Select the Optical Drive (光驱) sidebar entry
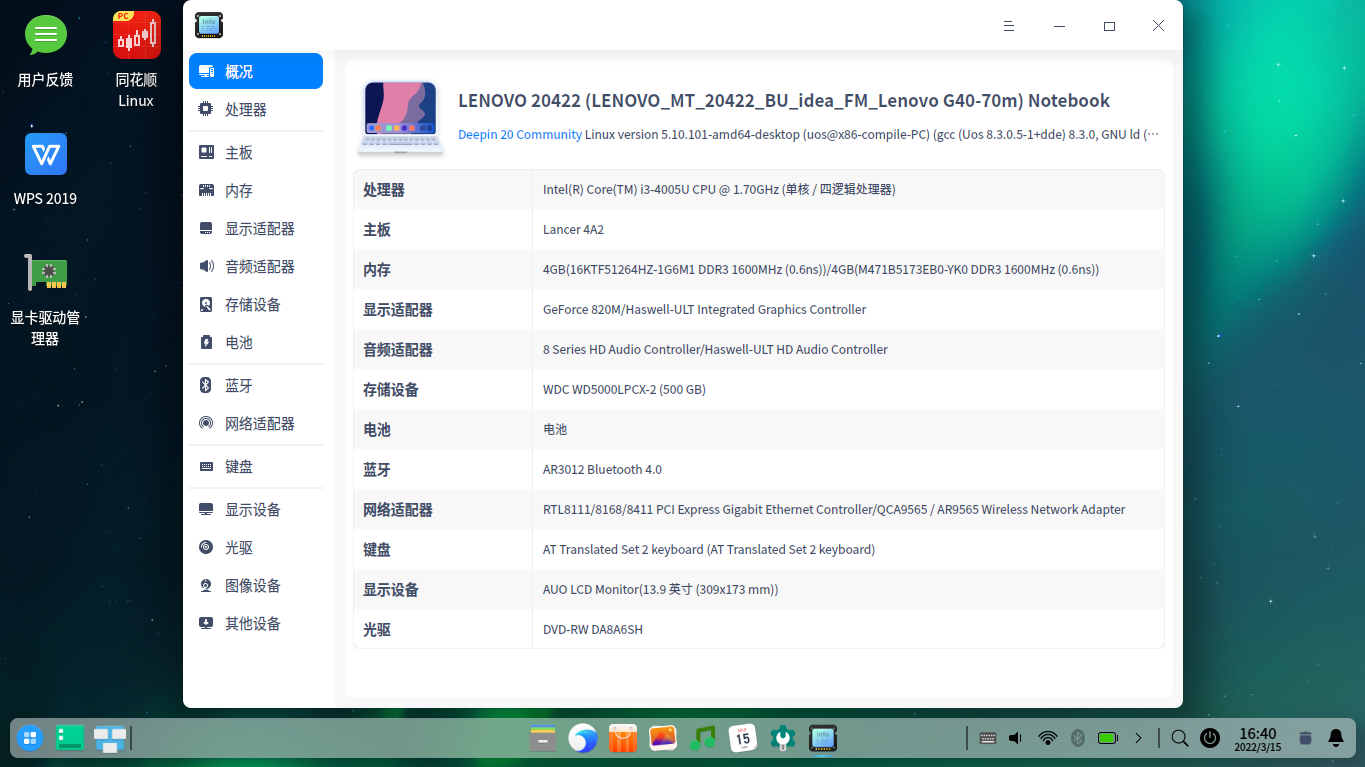This screenshot has width=1365, height=767. (x=240, y=547)
